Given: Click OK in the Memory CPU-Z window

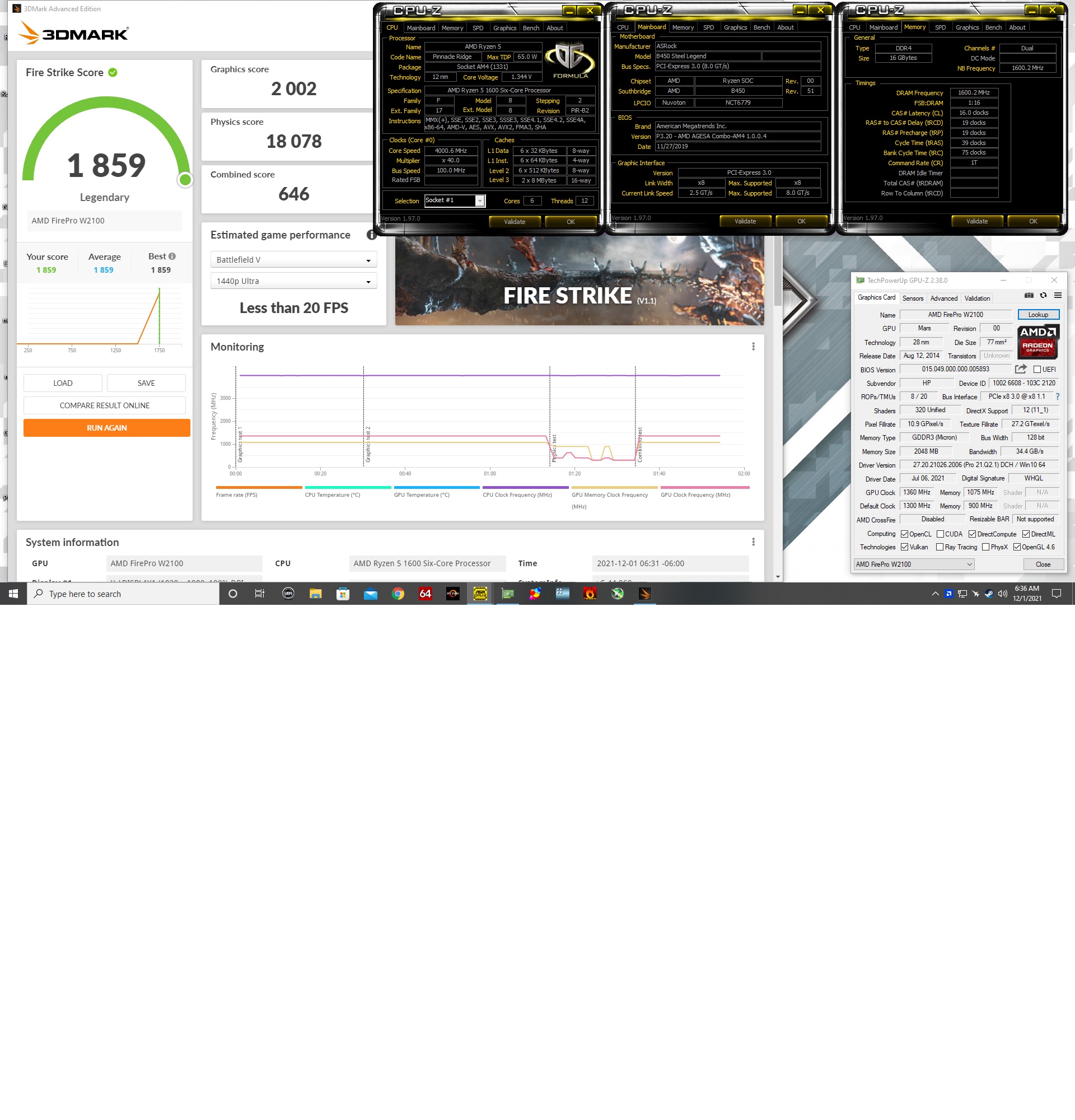Looking at the screenshot, I should click(1033, 221).
